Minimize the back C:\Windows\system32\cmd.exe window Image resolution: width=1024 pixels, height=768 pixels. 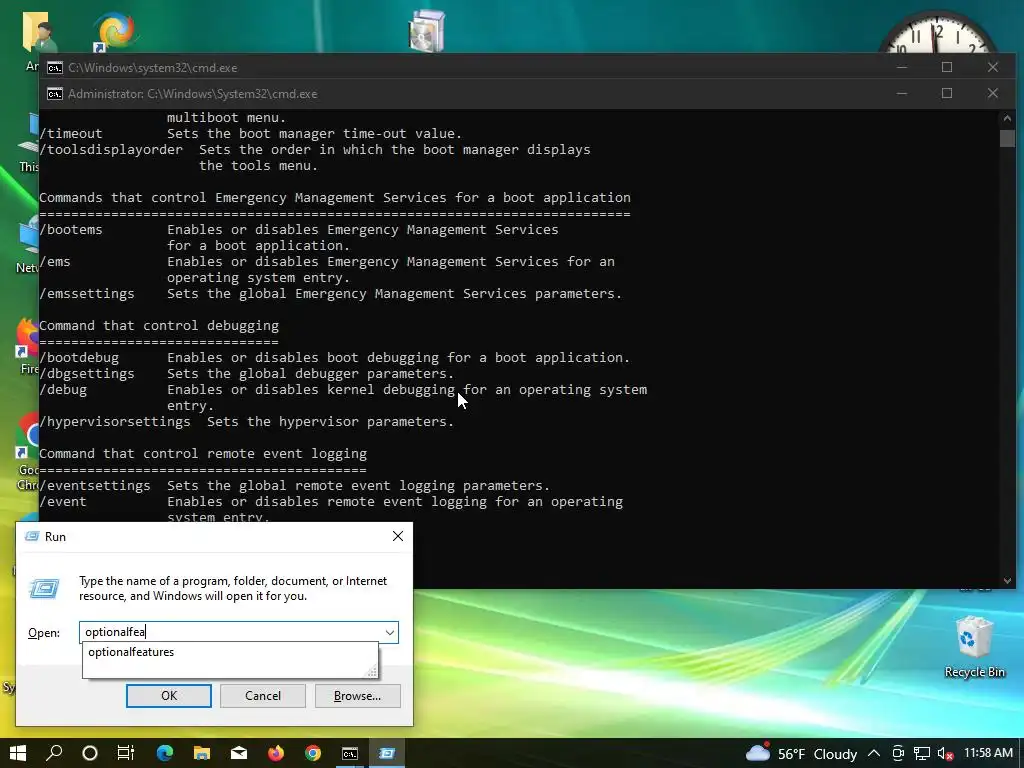point(902,67)
